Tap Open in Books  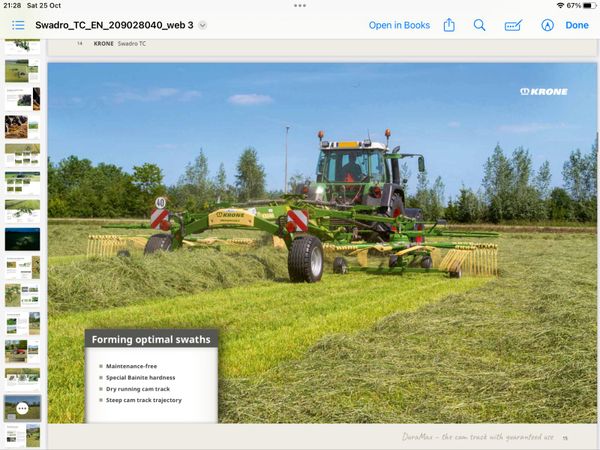[x=399, y=25]
